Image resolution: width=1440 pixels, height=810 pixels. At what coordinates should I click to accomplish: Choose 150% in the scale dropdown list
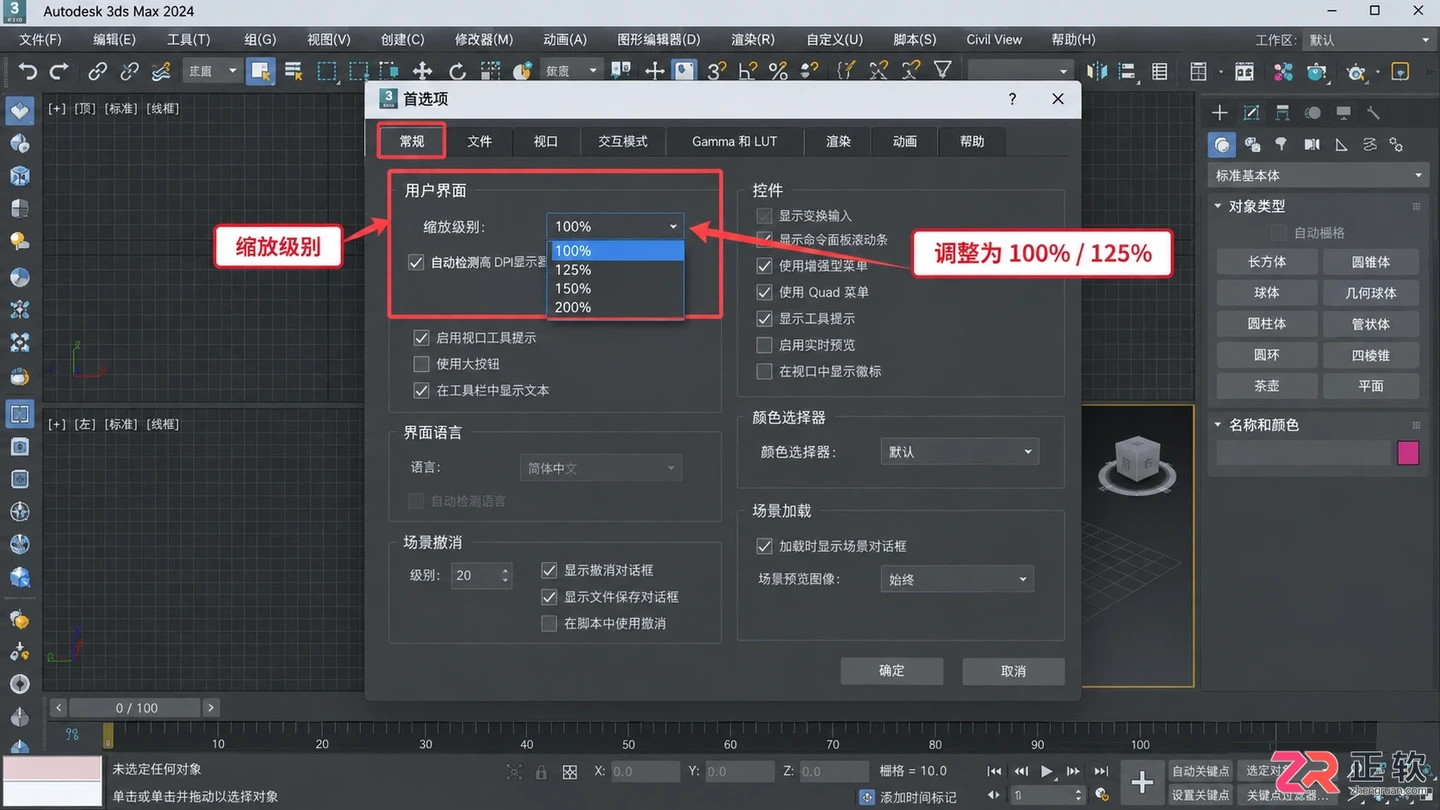(616, 289)
